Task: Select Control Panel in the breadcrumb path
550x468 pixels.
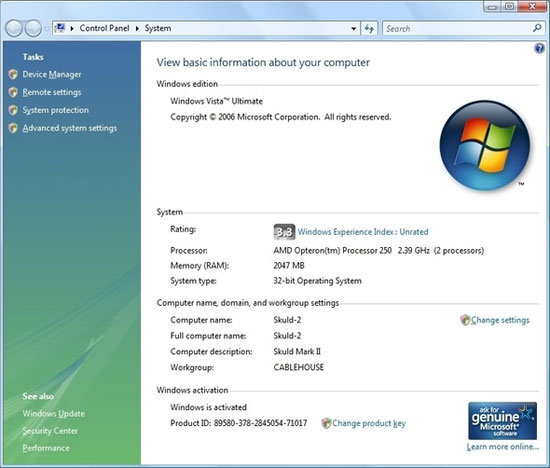Action: [x=104, y=28]
